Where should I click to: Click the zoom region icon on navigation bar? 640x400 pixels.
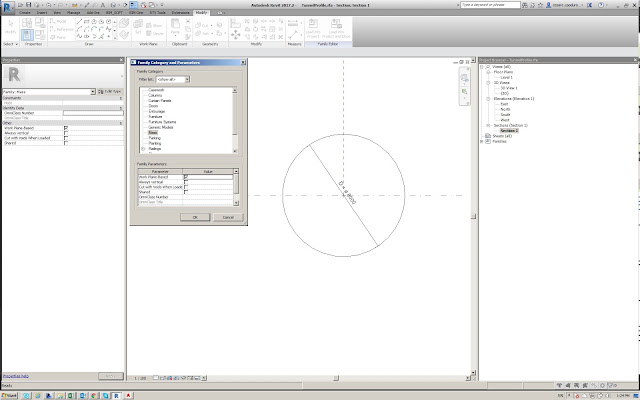(464, 92)
